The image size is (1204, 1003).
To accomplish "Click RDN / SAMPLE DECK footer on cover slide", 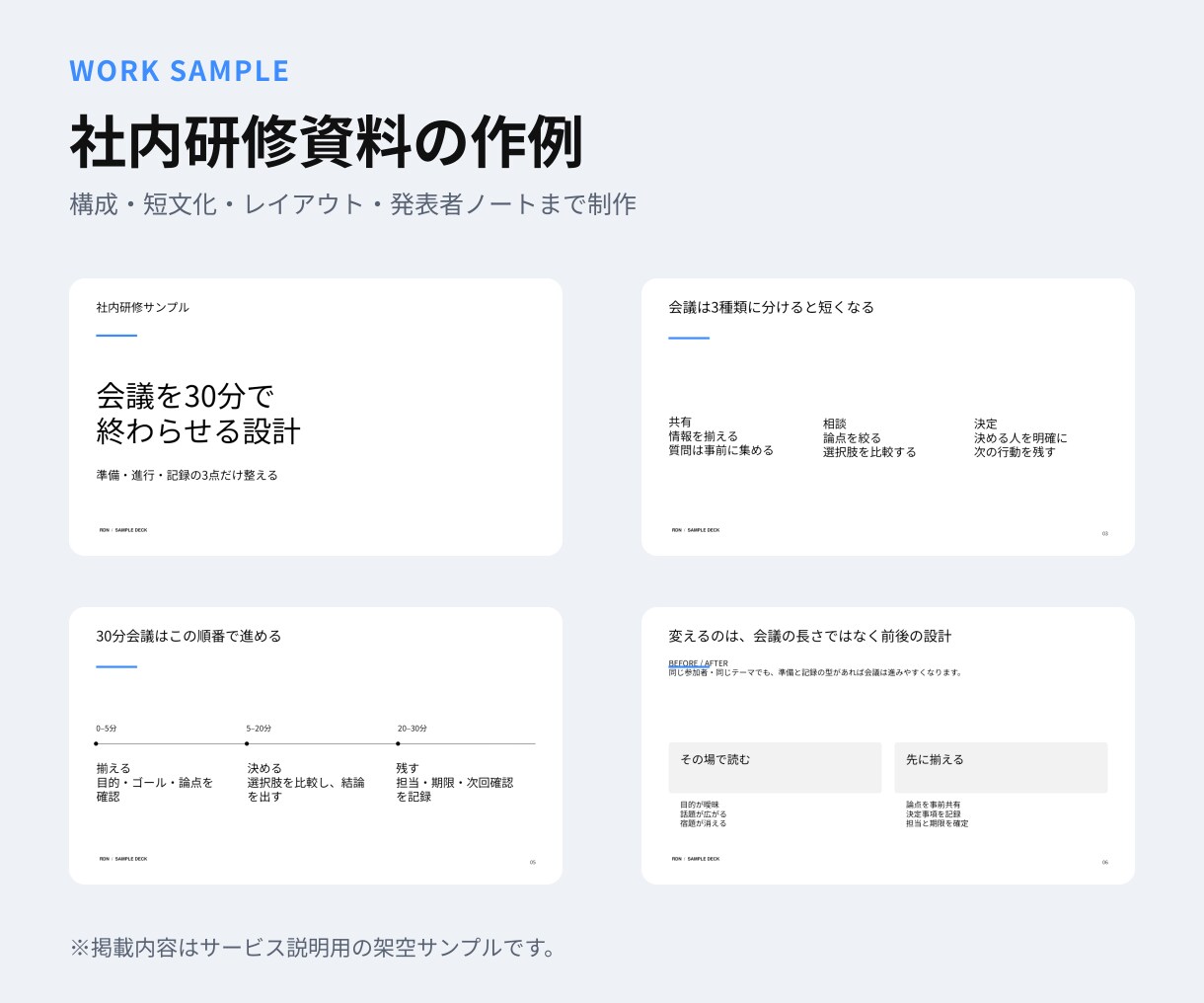I will (123, 530).
